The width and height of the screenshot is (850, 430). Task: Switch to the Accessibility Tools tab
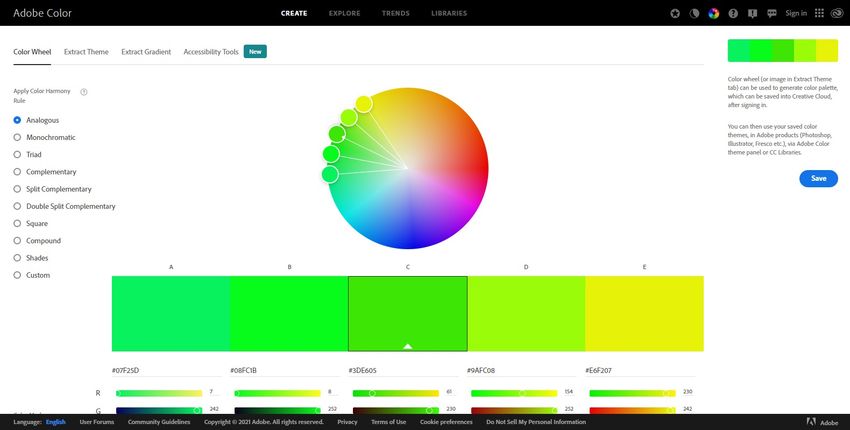point(211,52)
